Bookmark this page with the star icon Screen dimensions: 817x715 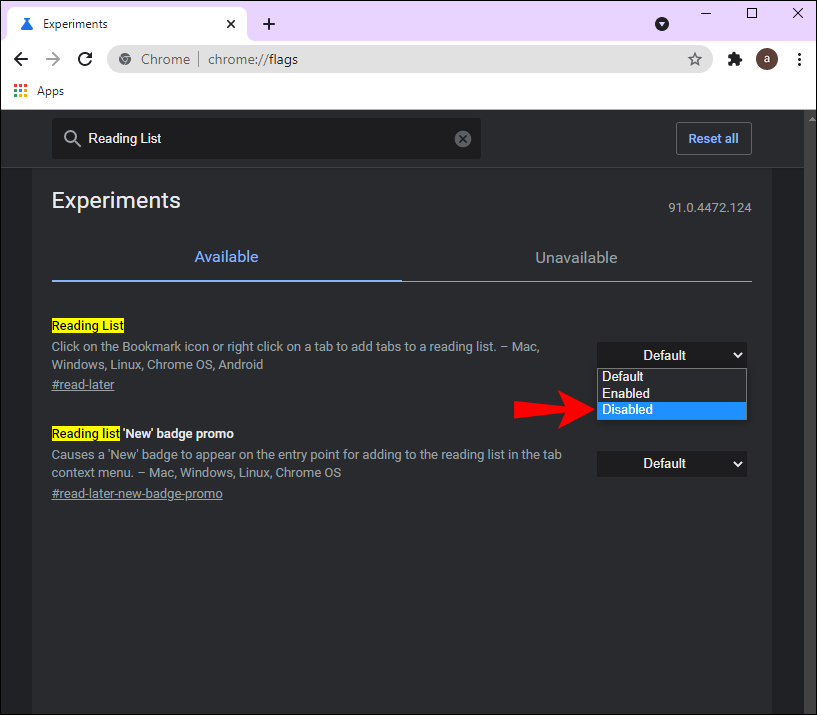click(695, 59)
